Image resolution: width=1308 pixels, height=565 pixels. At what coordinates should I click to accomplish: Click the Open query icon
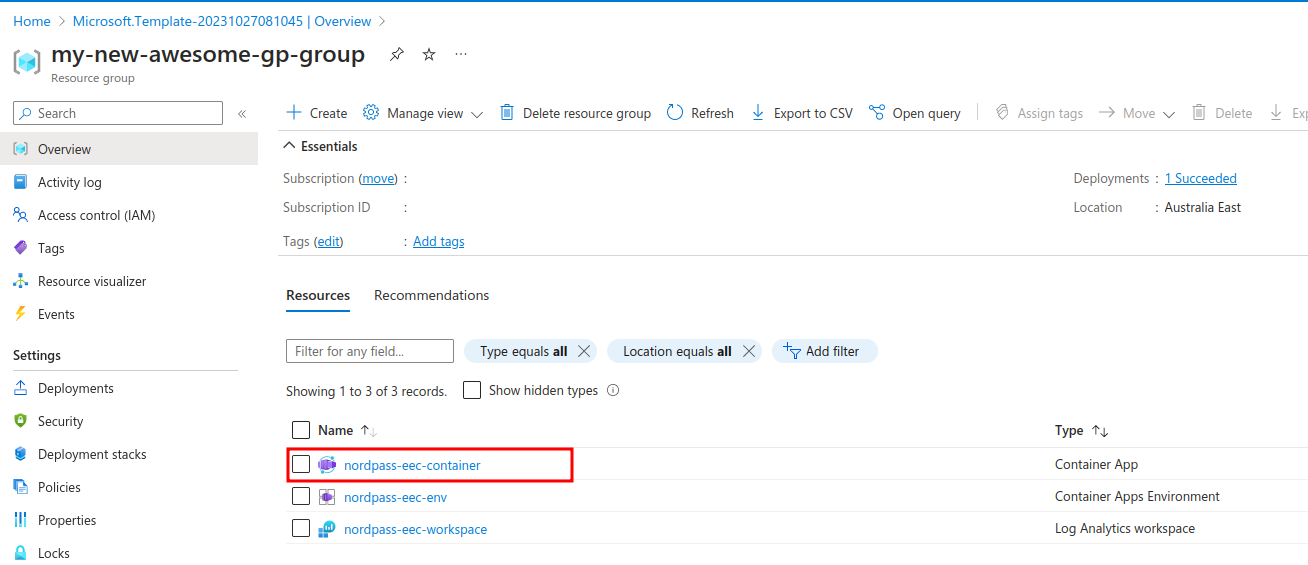coord(877,113)
